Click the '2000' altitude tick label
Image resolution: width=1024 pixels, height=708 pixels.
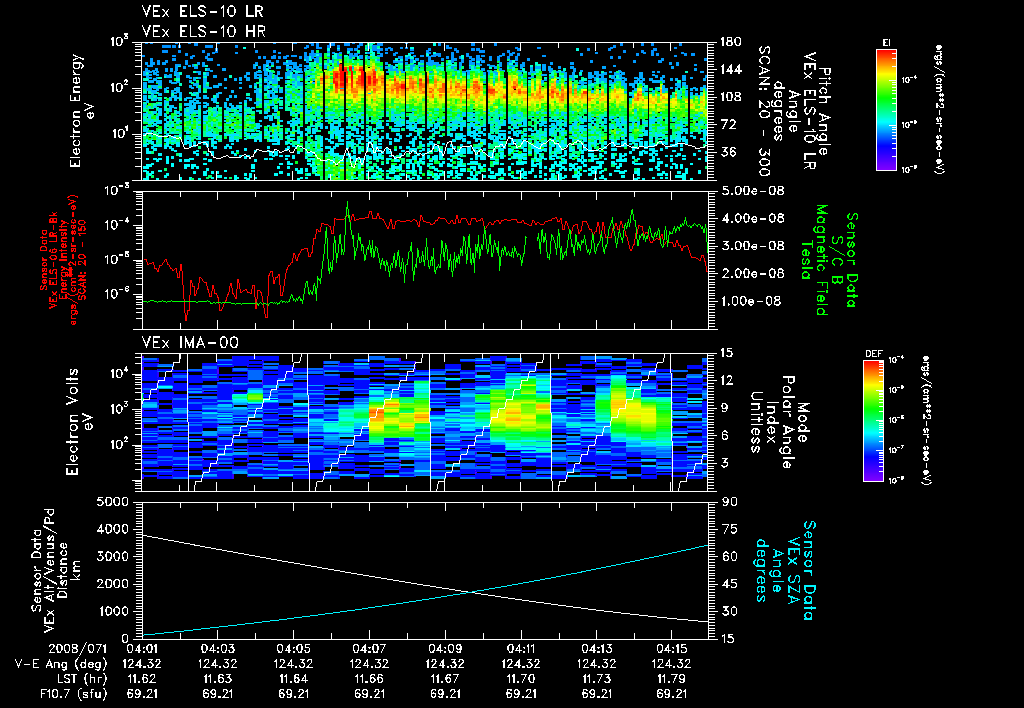(112, 584)
